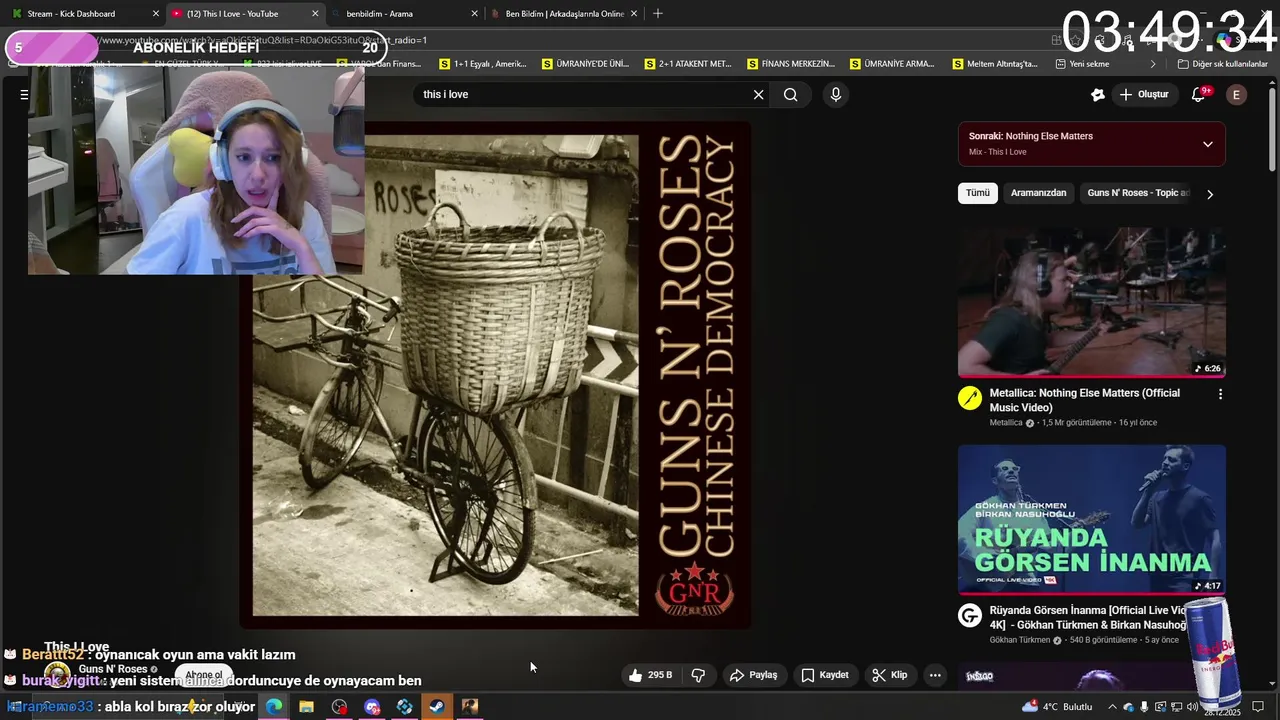Click the magnifier search button

click(x=791, y=95)
